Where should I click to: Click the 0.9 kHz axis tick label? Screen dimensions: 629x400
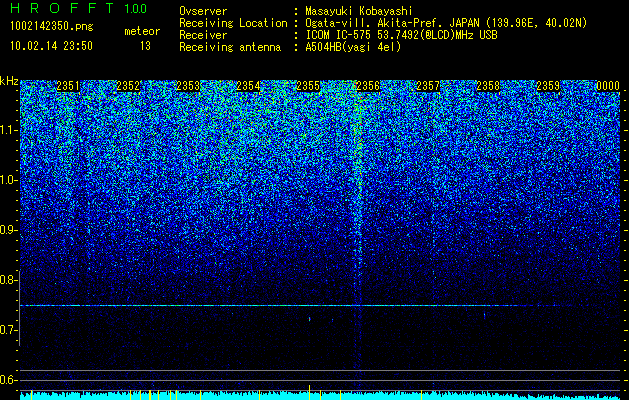coord(8,230)
